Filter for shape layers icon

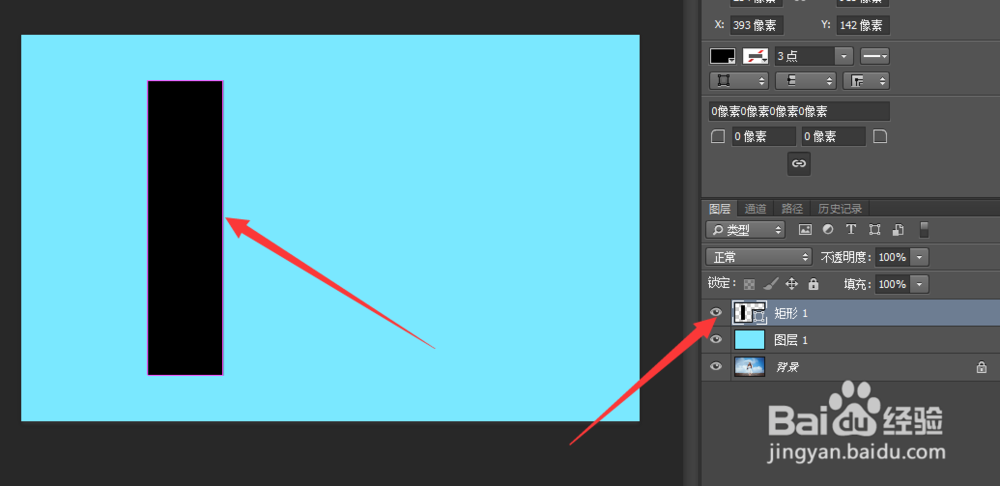[x=874, y=230]
